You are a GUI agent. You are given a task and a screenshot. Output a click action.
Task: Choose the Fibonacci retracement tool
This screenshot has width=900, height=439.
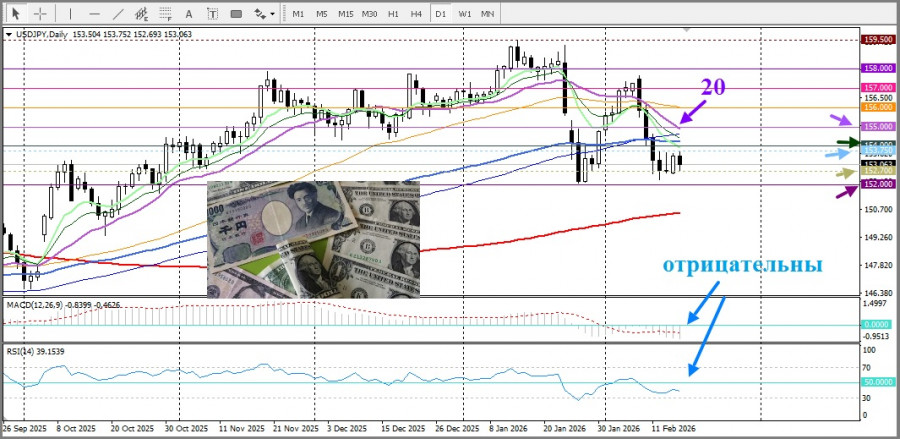pos(165,13)
